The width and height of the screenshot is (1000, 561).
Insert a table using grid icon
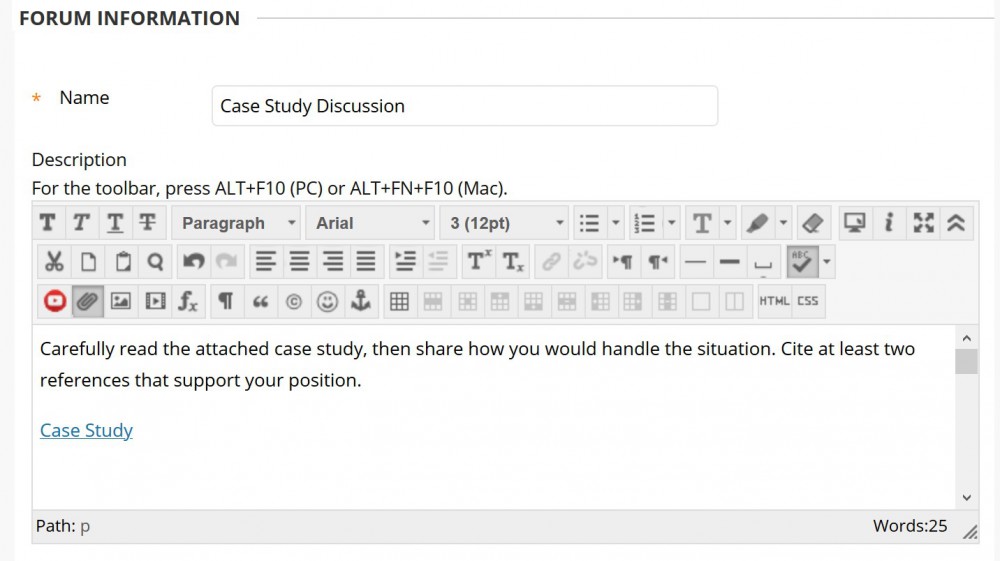(x=399, y=301)
